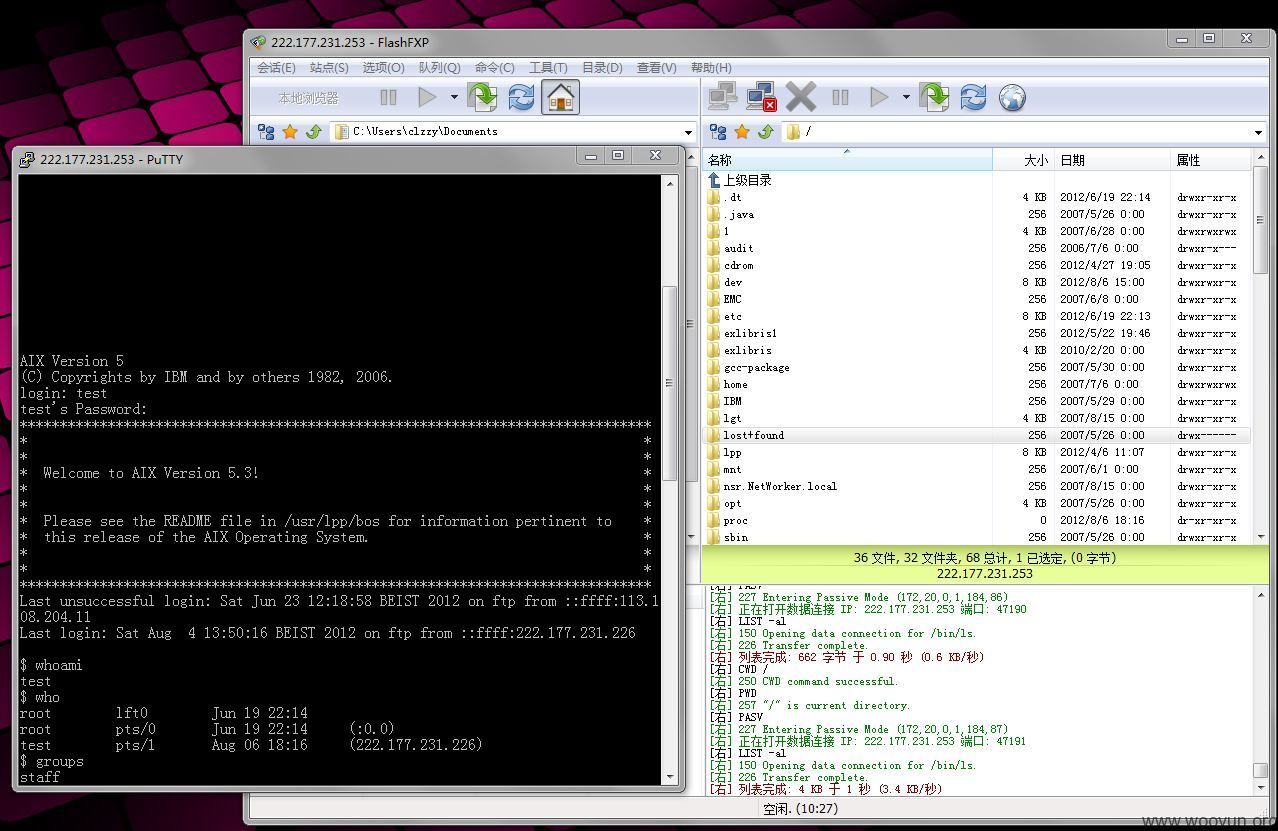Viewport: 1278px width, 831px height.
Task: Click the home local browser icon
Action: coord(560,97)
